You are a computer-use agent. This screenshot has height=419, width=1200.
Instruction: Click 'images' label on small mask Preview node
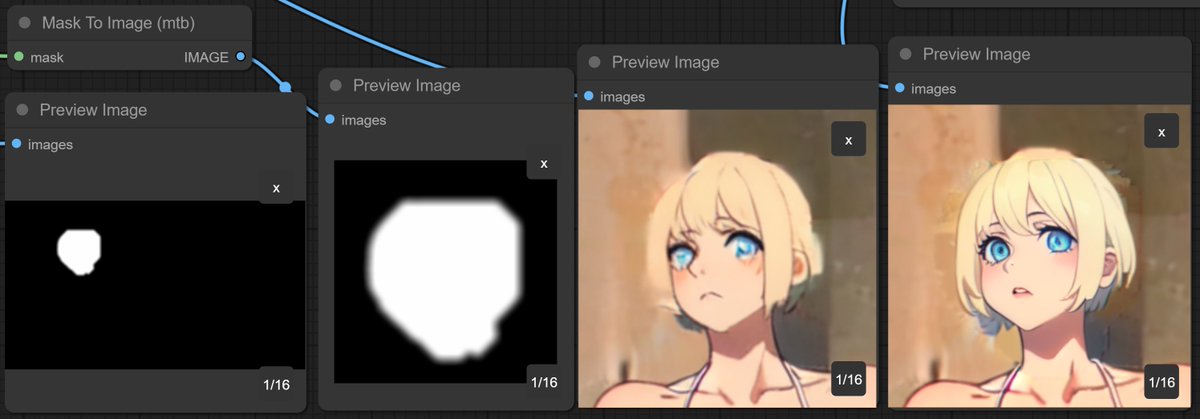50,144
